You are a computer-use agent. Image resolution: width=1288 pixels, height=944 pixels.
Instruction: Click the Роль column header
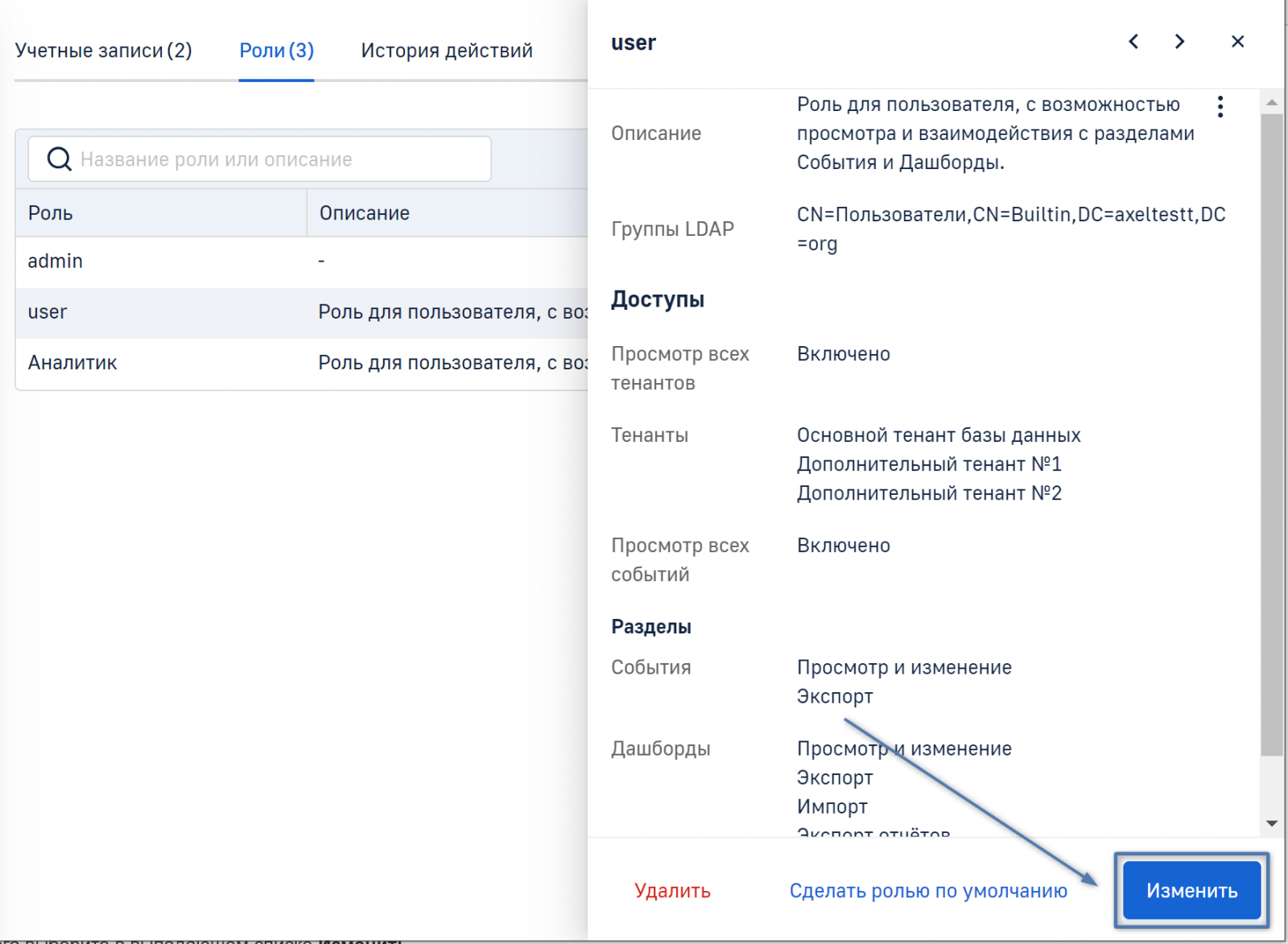point(160,213)
